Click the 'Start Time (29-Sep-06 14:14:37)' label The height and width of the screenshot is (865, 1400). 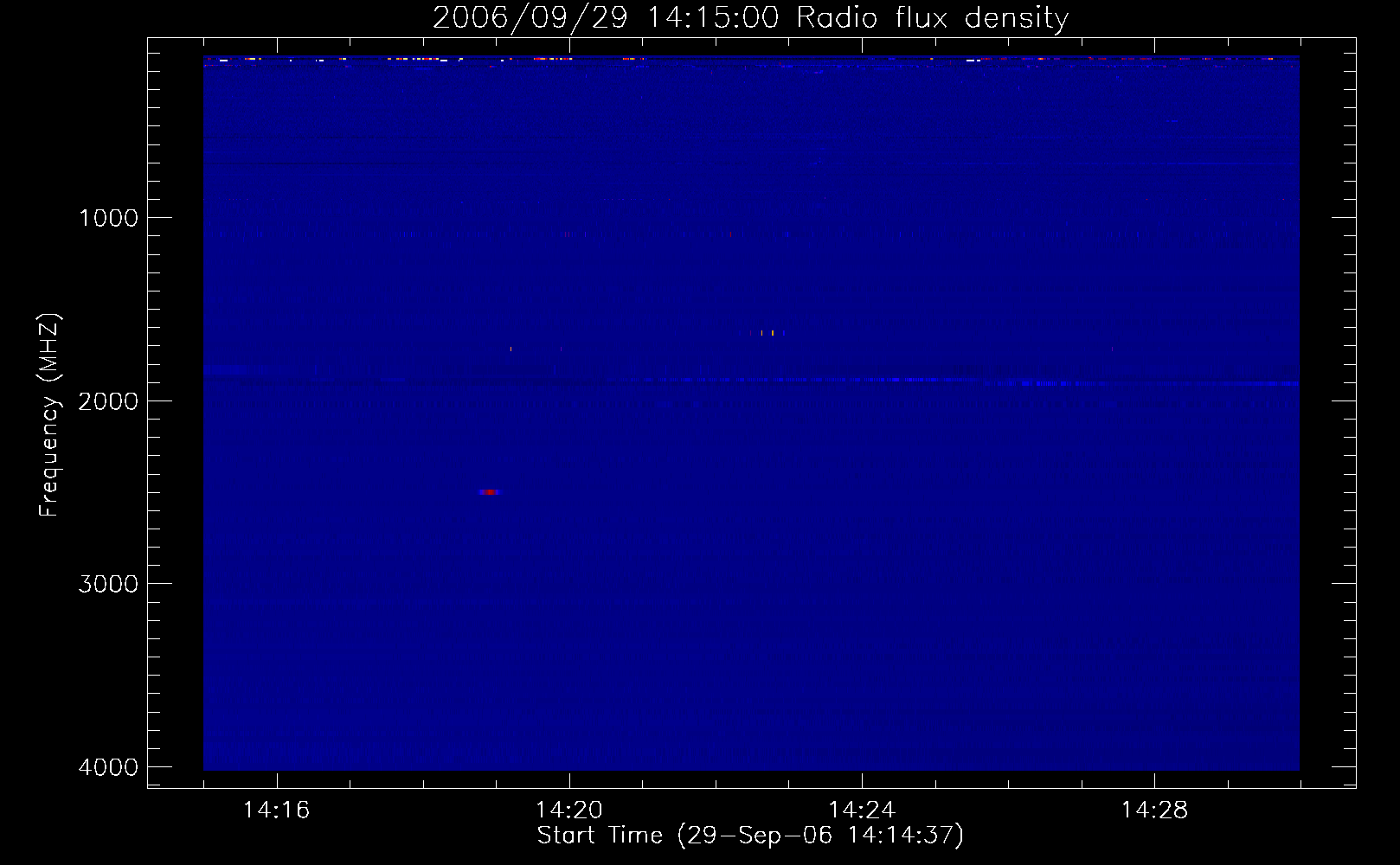coord(750,836)
